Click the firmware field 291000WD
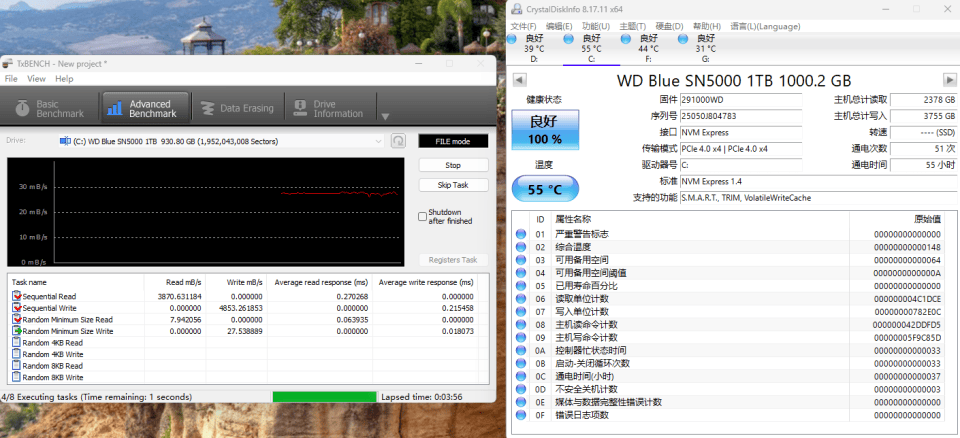 pyautogui.click(x=740, y=99)
